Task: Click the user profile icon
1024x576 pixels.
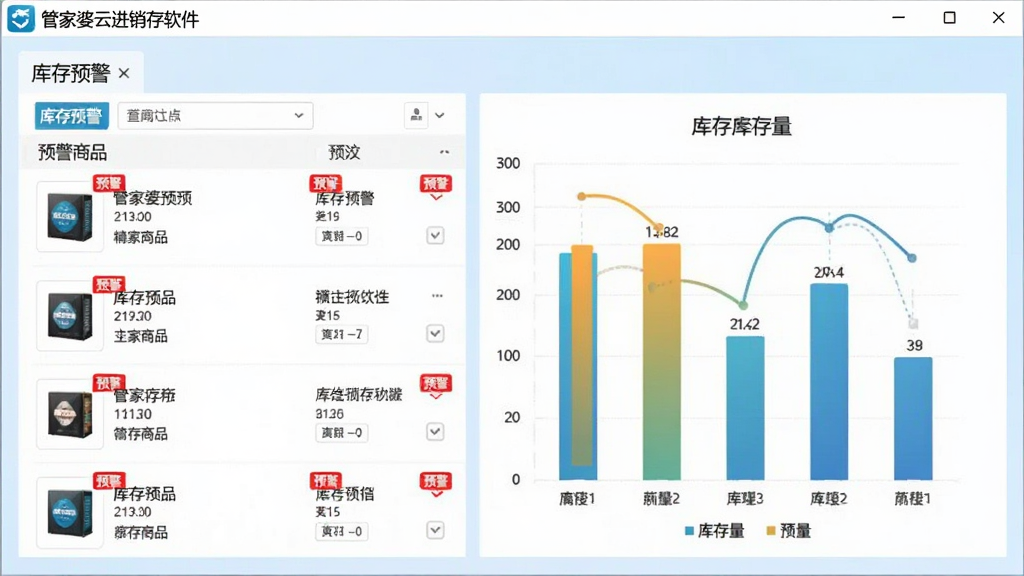Action: 416,116
